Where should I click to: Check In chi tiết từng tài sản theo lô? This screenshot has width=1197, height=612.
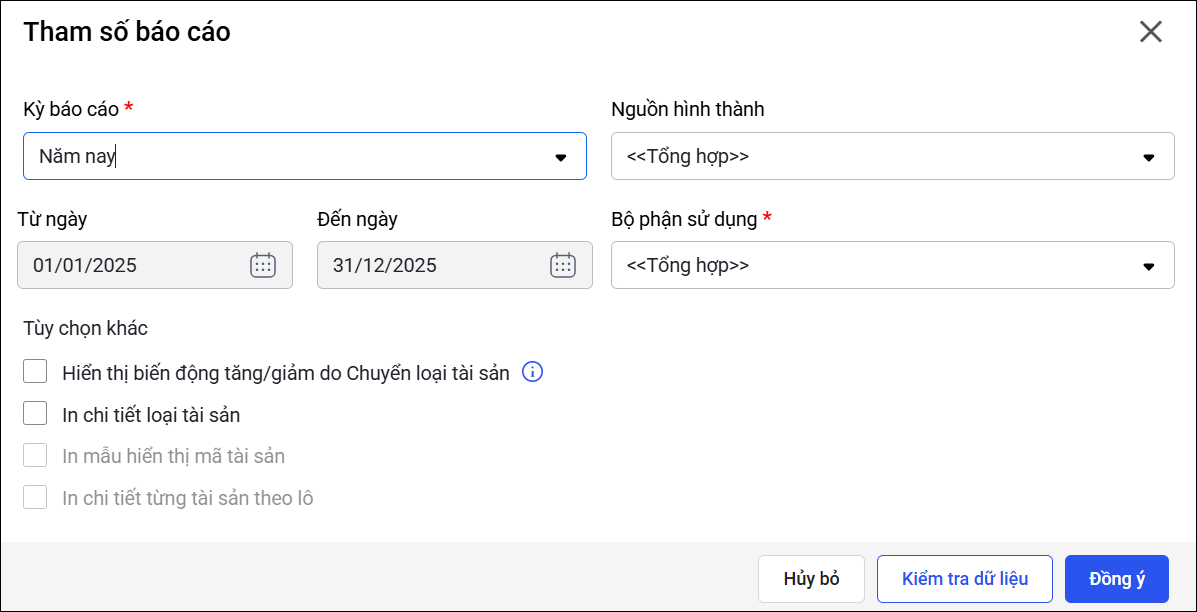click(x=36, y=498)
